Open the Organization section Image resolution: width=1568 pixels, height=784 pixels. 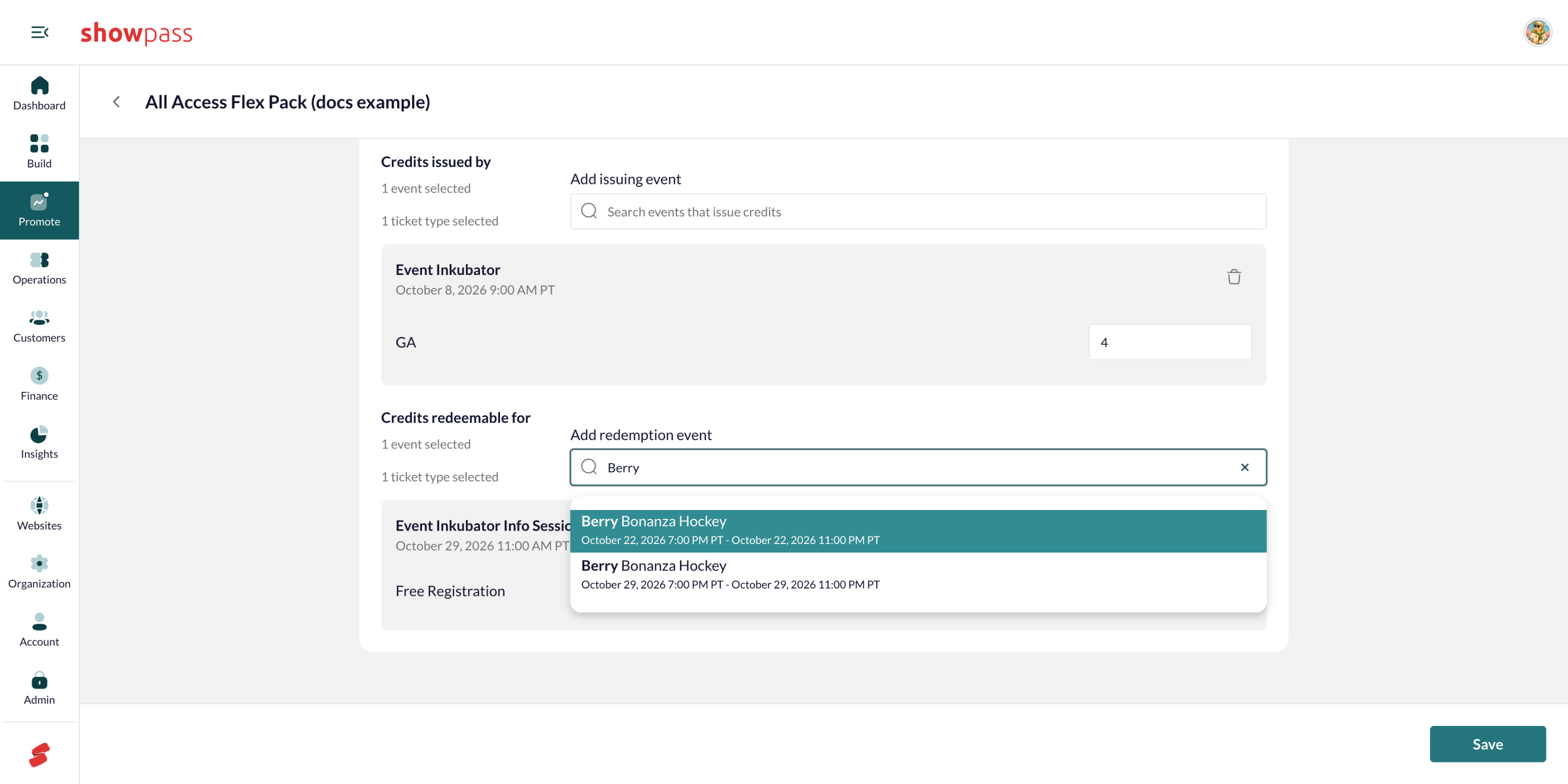click(39, 572)
